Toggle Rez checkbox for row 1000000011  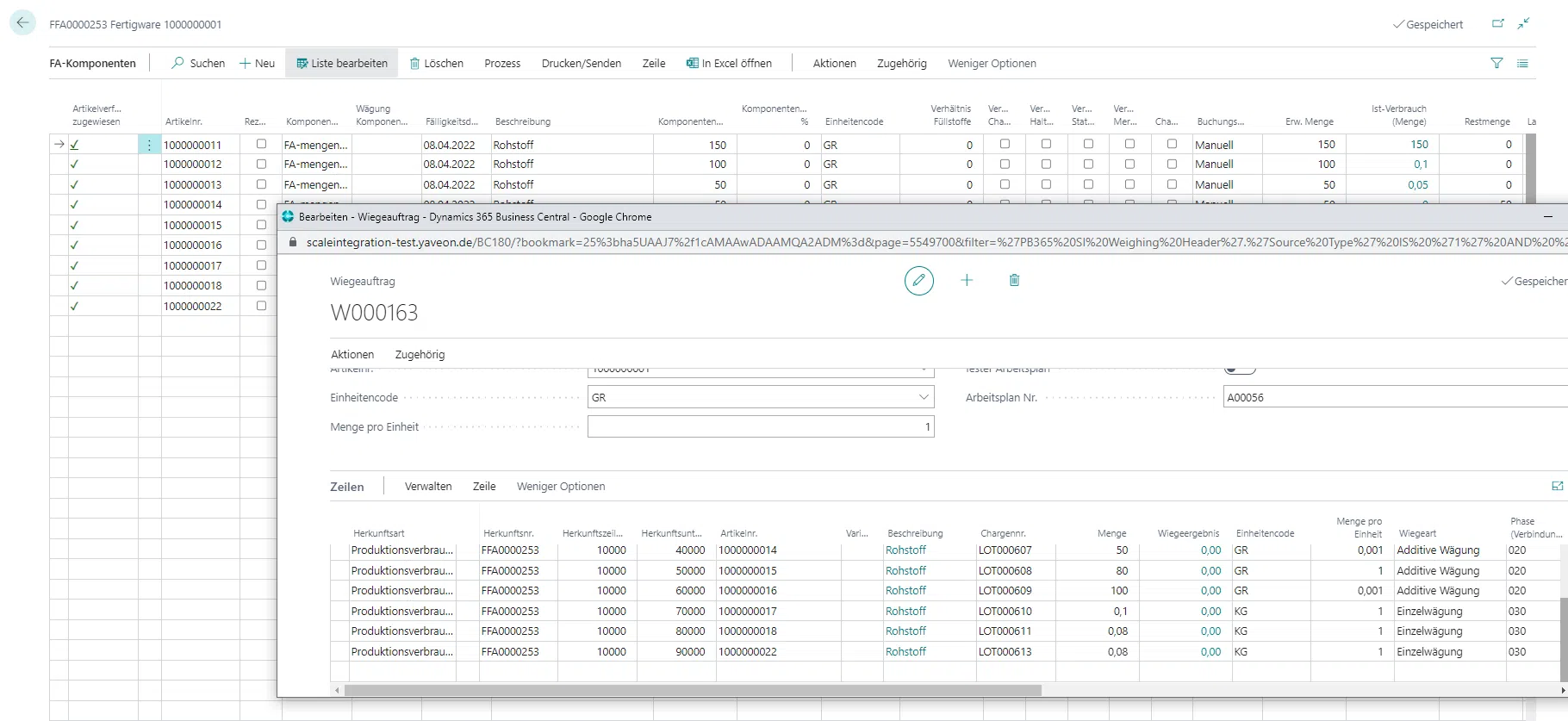(x=261, y=144)
